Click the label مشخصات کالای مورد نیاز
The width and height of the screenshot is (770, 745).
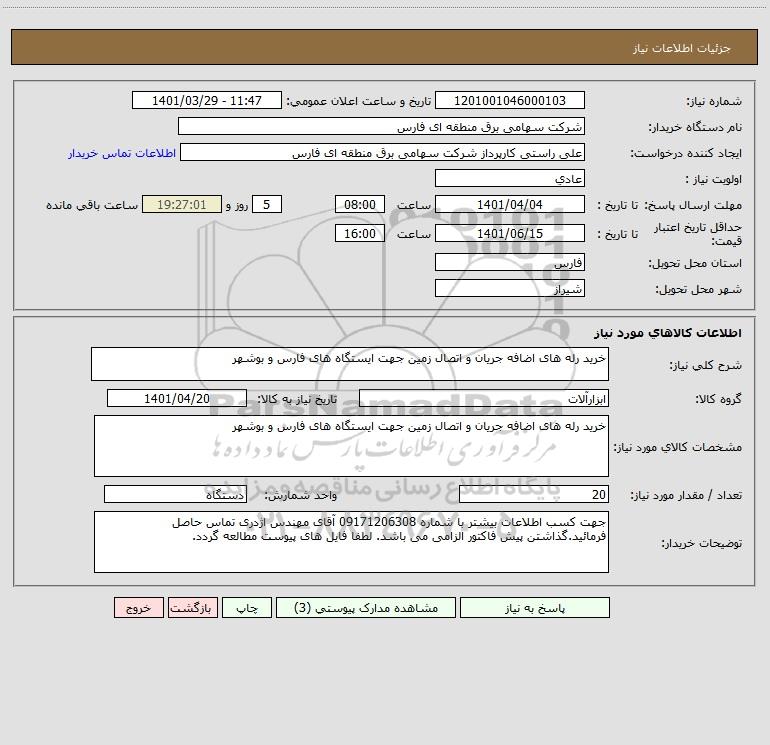click(678, 447)
